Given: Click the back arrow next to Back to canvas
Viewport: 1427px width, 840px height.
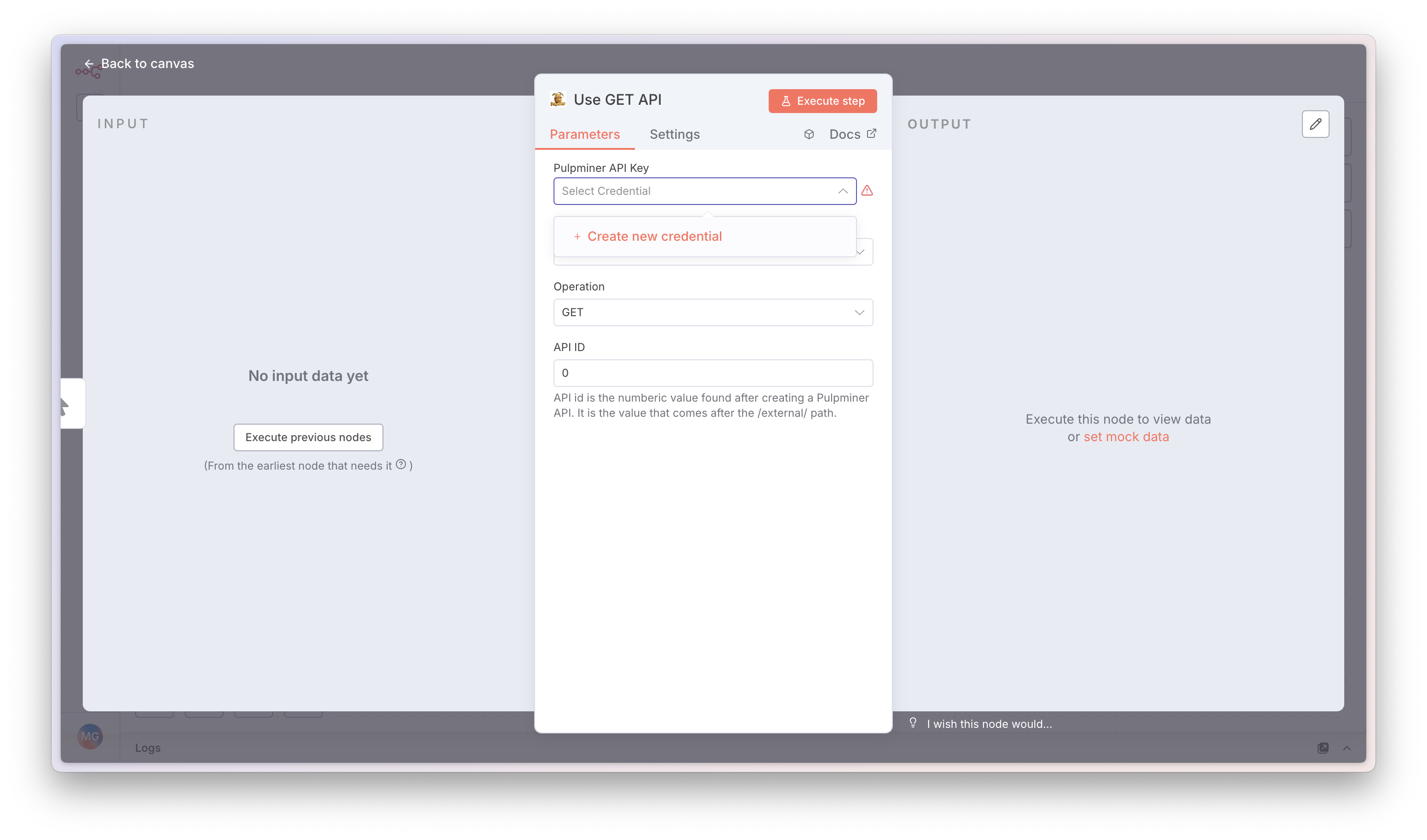Looking at the screenshot, I should 90,63.
